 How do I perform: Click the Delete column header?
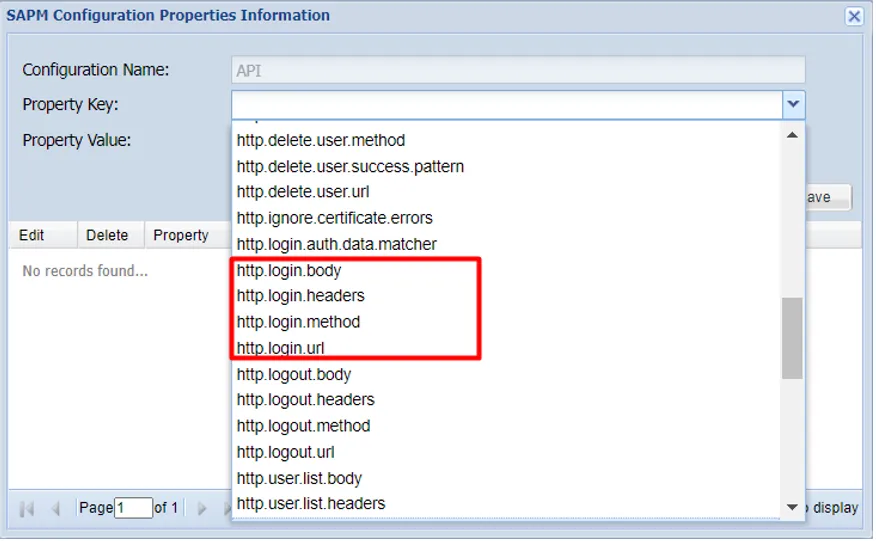click(111, 235)
